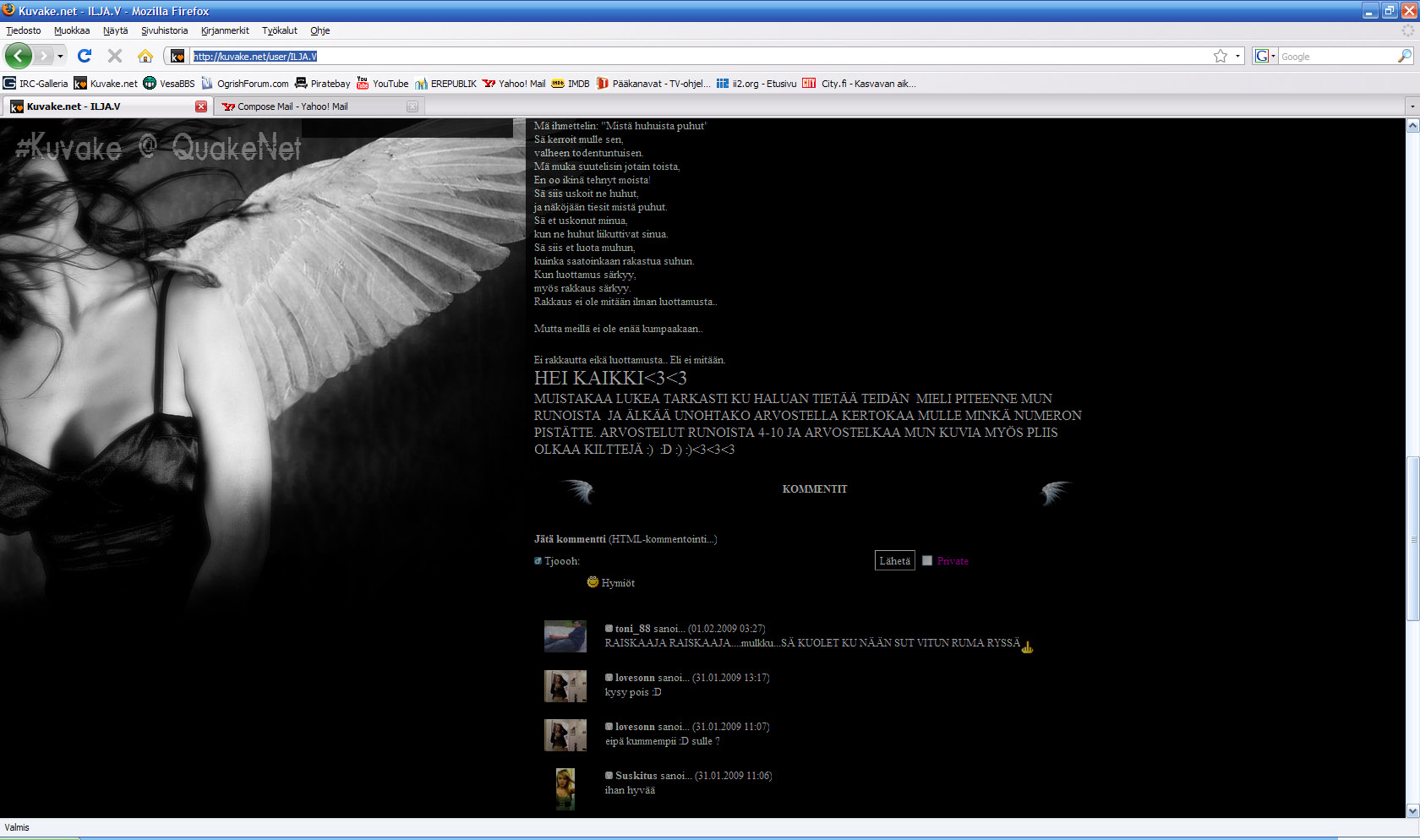Bookmark this page with the star icon
The height and width of the screenshot is (840, 1420).
(x=1220, y=56)
